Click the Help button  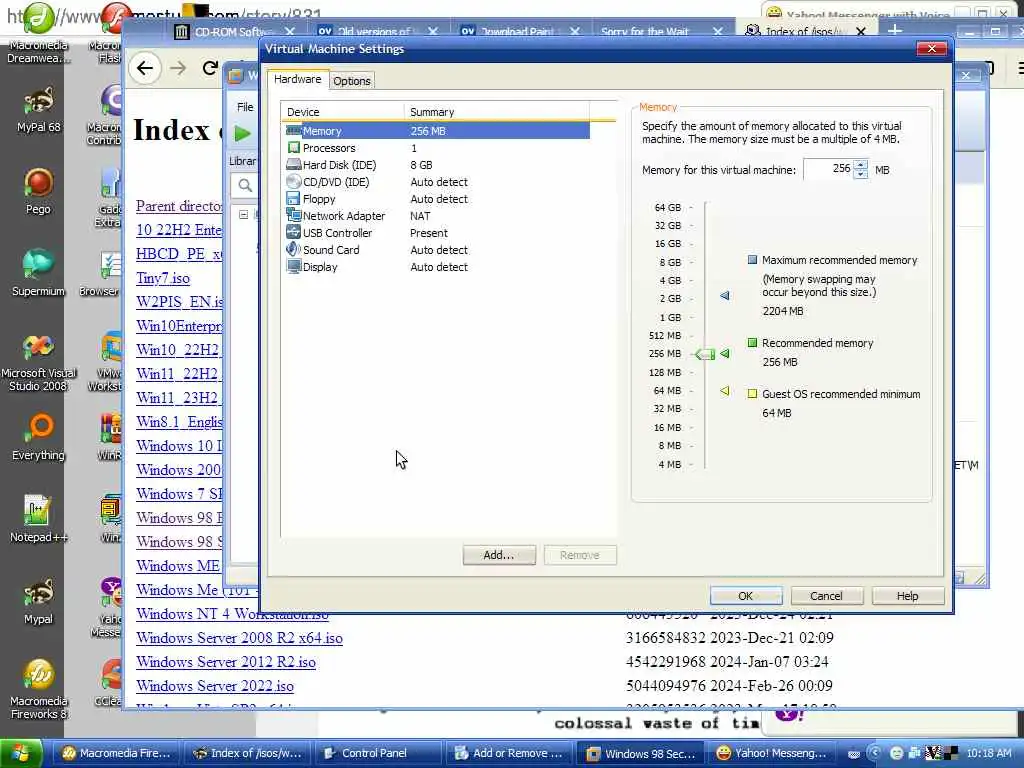[x=907, y=596]
